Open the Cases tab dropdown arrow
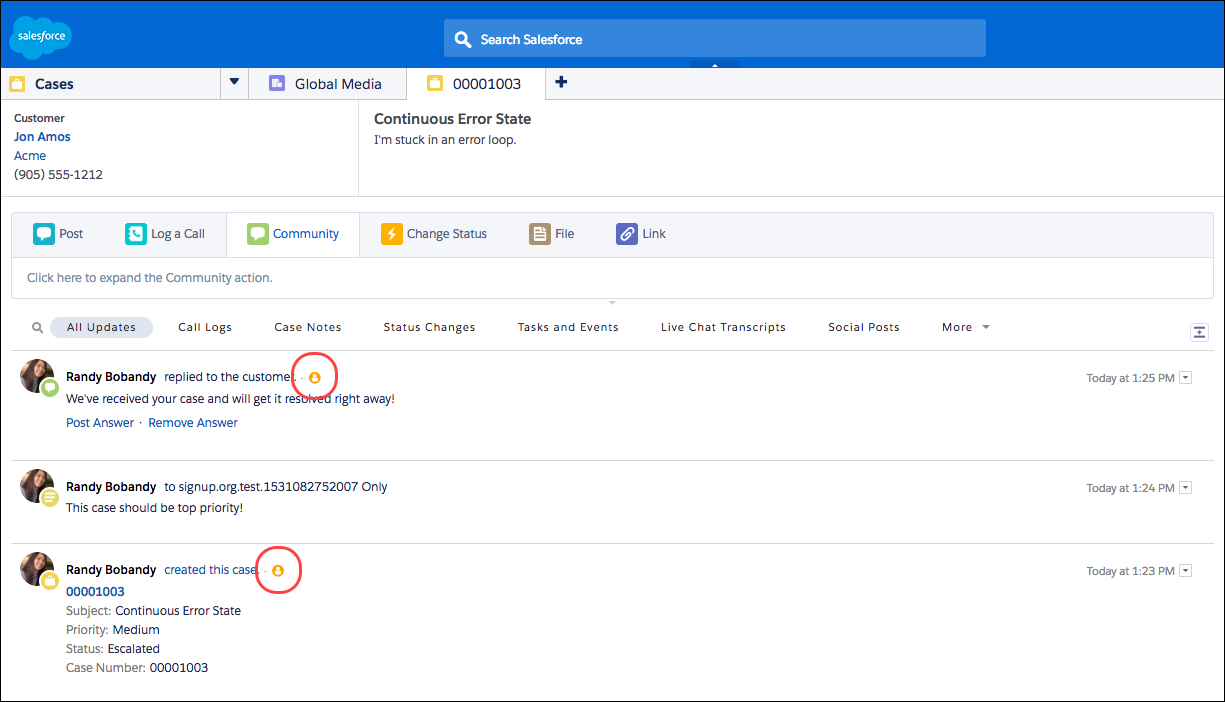 click(234, 82)
